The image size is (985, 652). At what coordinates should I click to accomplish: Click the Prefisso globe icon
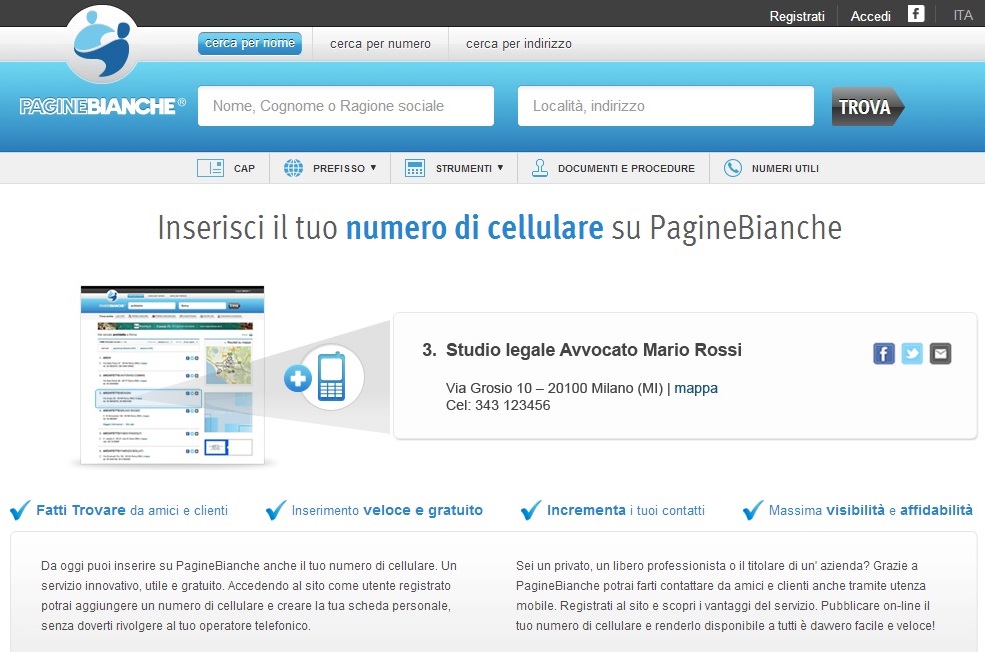coord(293,168)
